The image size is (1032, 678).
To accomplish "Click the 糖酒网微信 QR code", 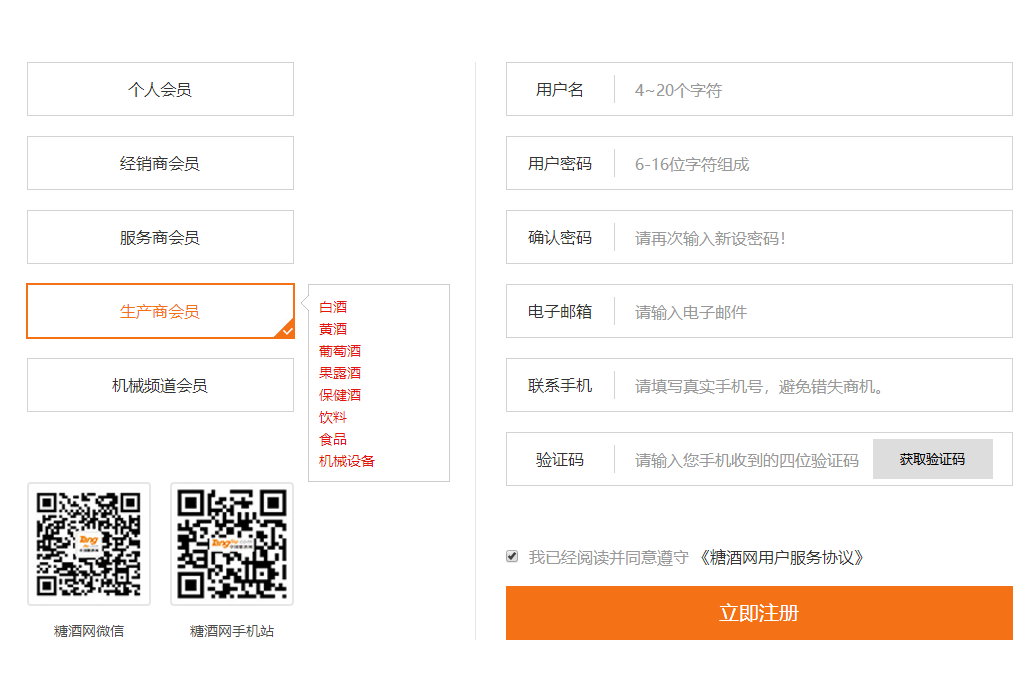I will click(89, 544).
